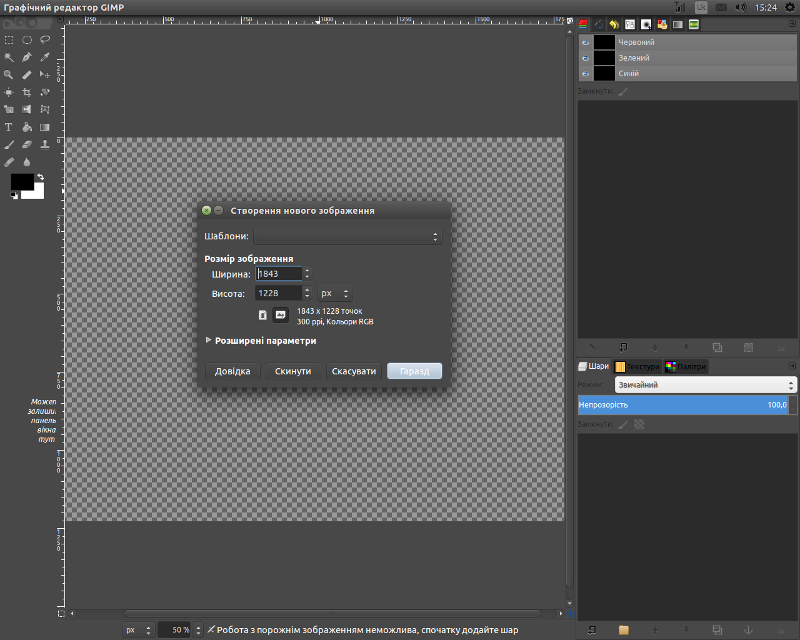
Task: Select the Eraser tool
Action: 27,144
